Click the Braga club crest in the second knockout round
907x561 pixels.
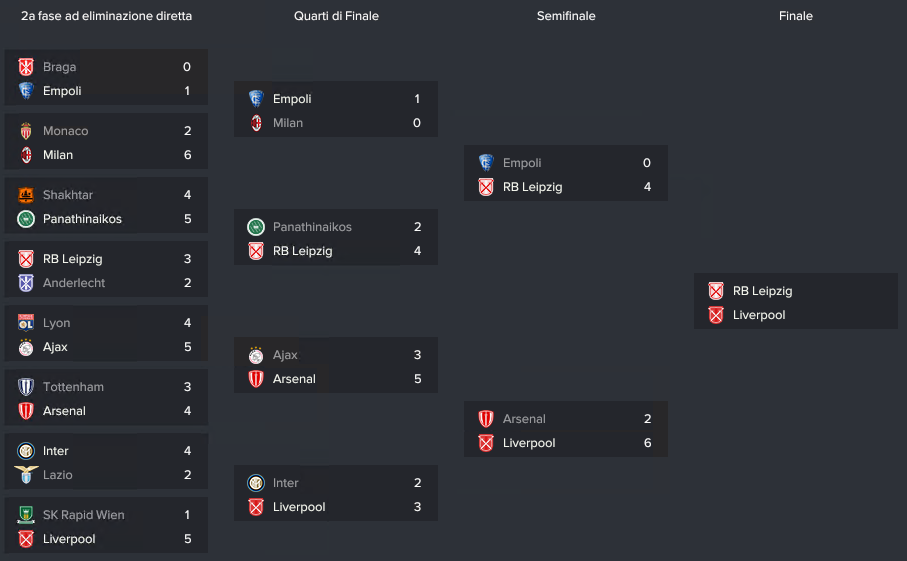[26, 67]
